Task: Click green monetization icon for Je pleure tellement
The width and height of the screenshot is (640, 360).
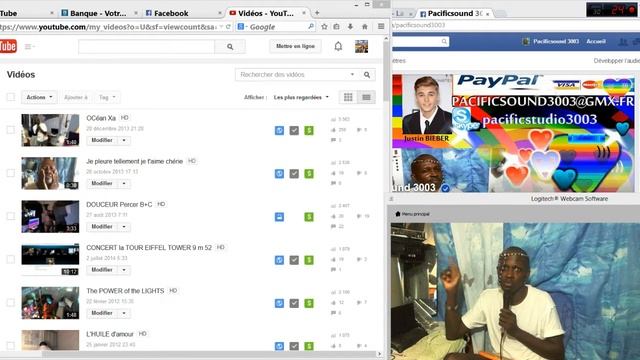Action: (309, 173)
